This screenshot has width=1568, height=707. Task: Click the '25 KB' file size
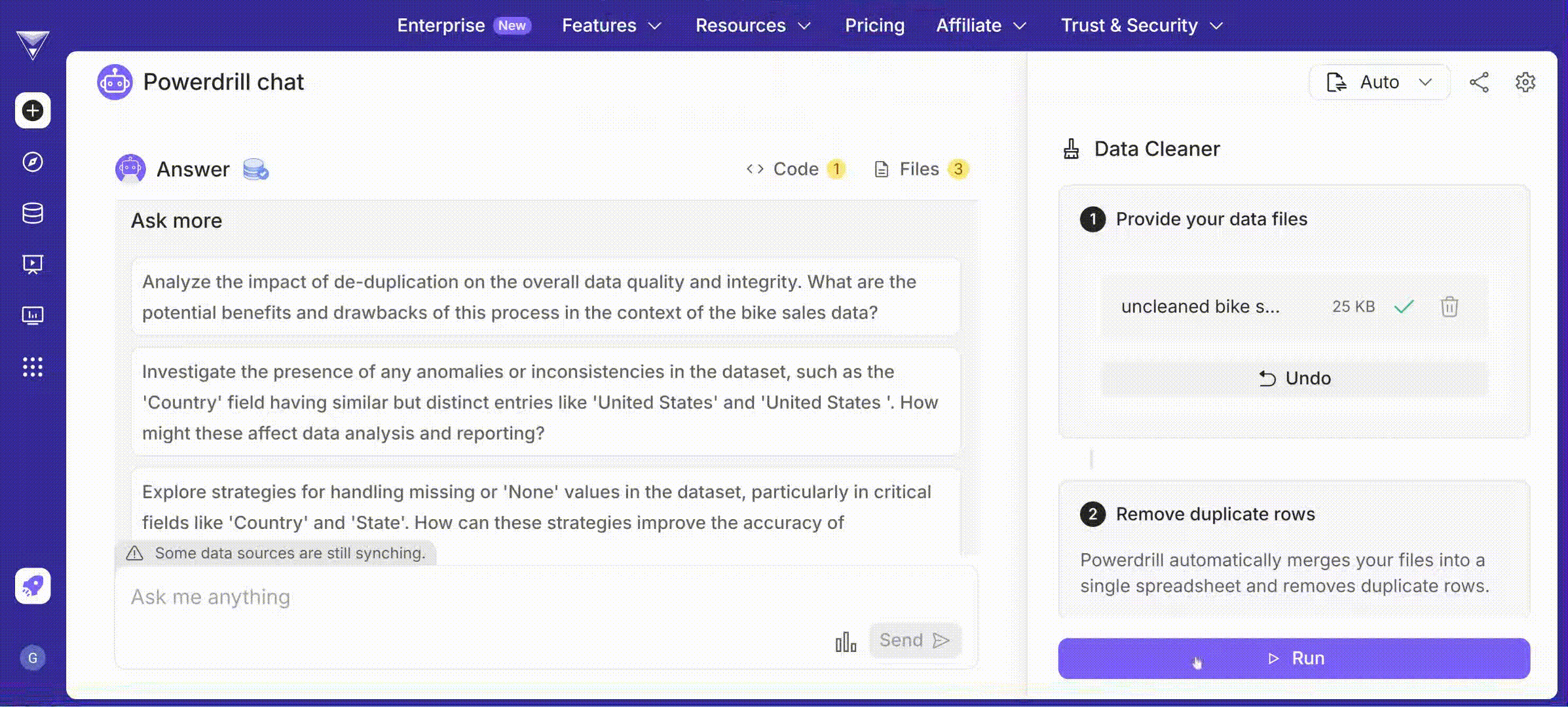[x=1353, y=306]
